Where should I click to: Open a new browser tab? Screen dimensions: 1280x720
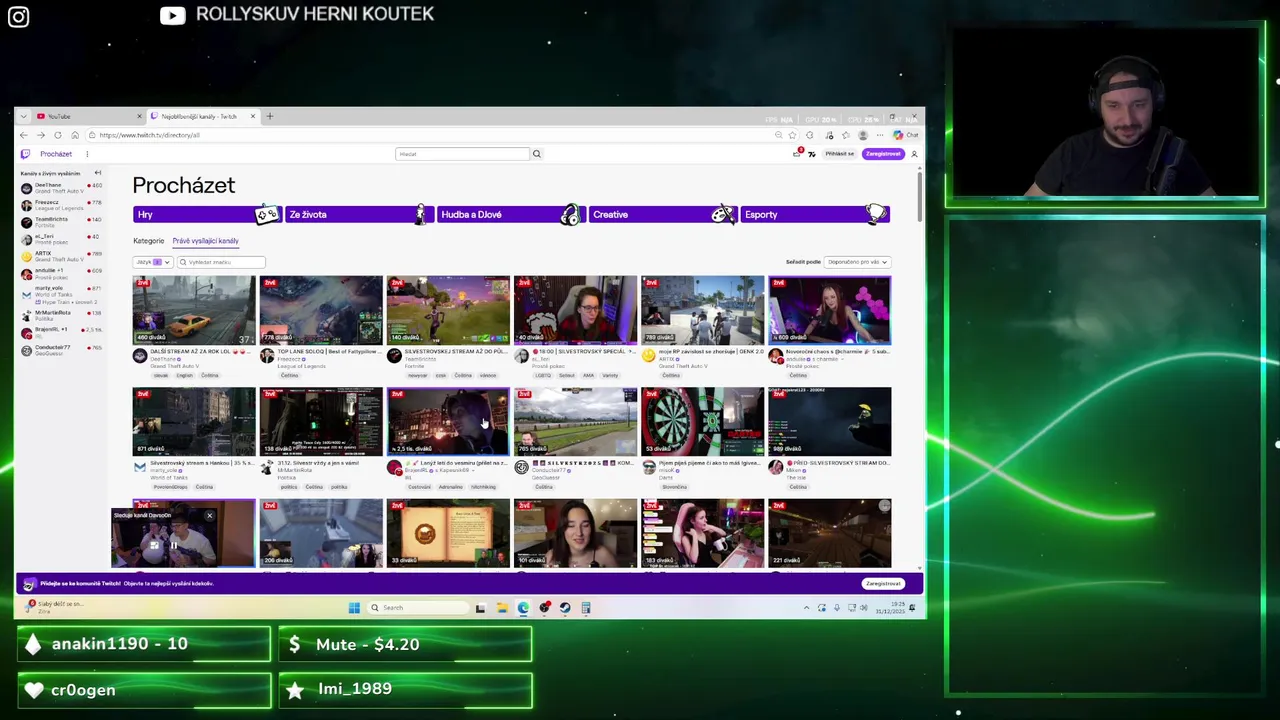tap(269, 116)
